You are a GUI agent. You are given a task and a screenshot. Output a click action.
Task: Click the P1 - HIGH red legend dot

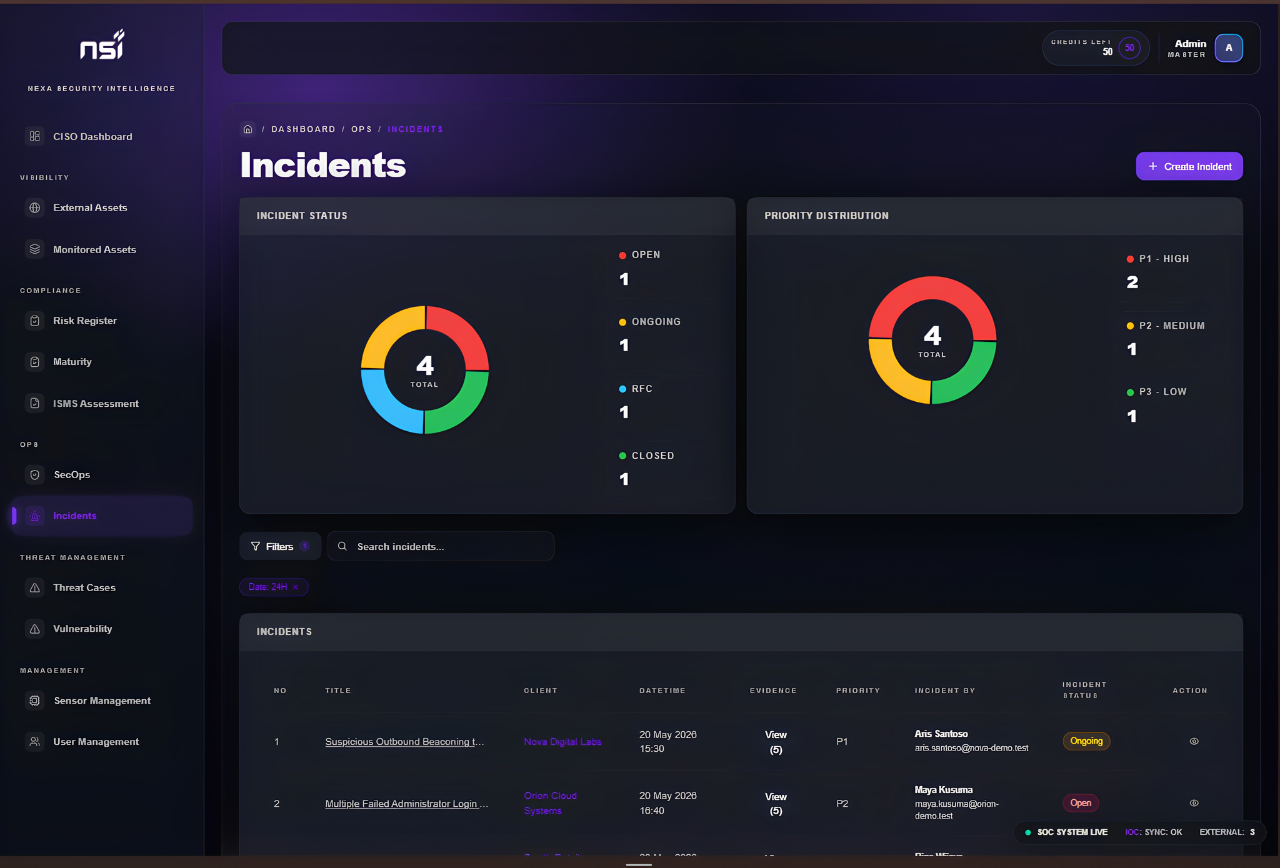[x=1130, y=259]
